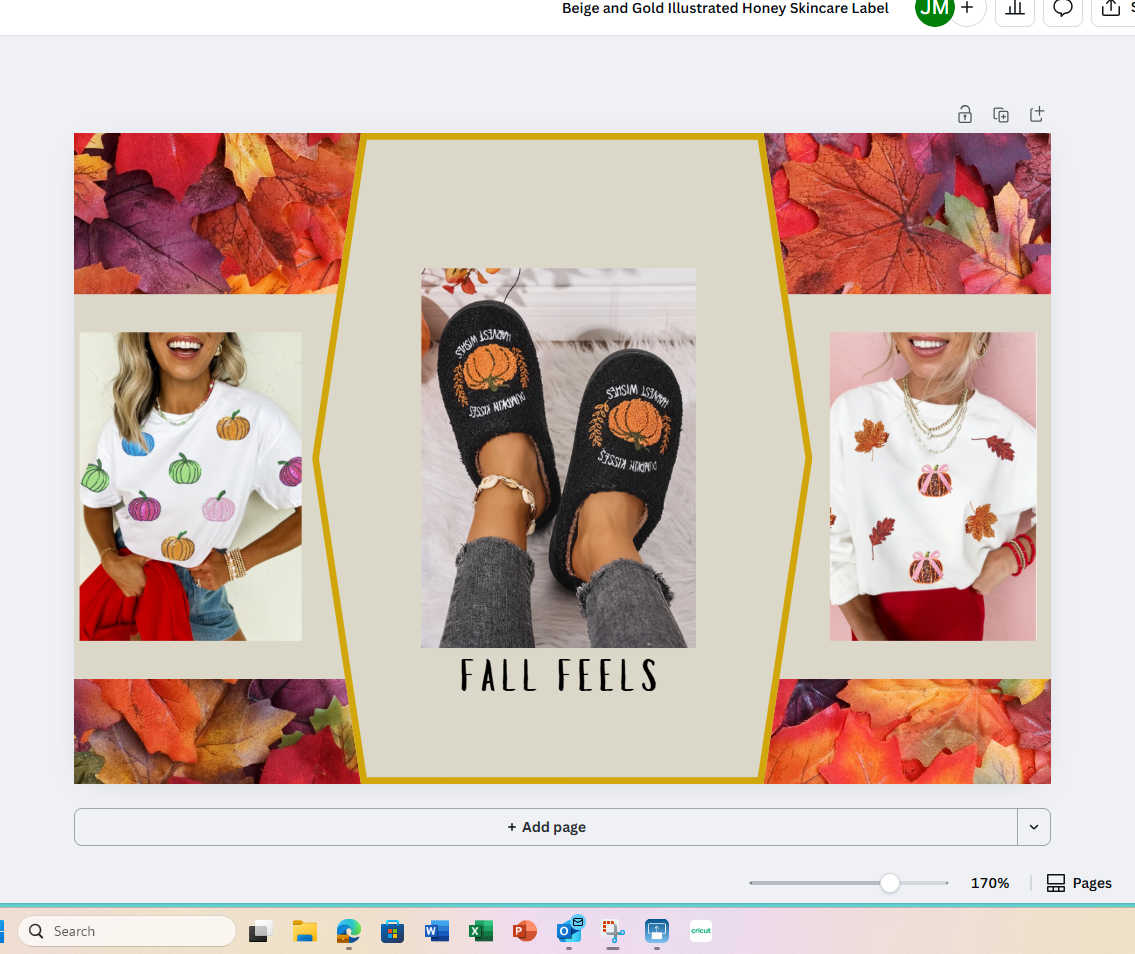
Task: Open Cricut from the taskbar
Action: [700, 931]
